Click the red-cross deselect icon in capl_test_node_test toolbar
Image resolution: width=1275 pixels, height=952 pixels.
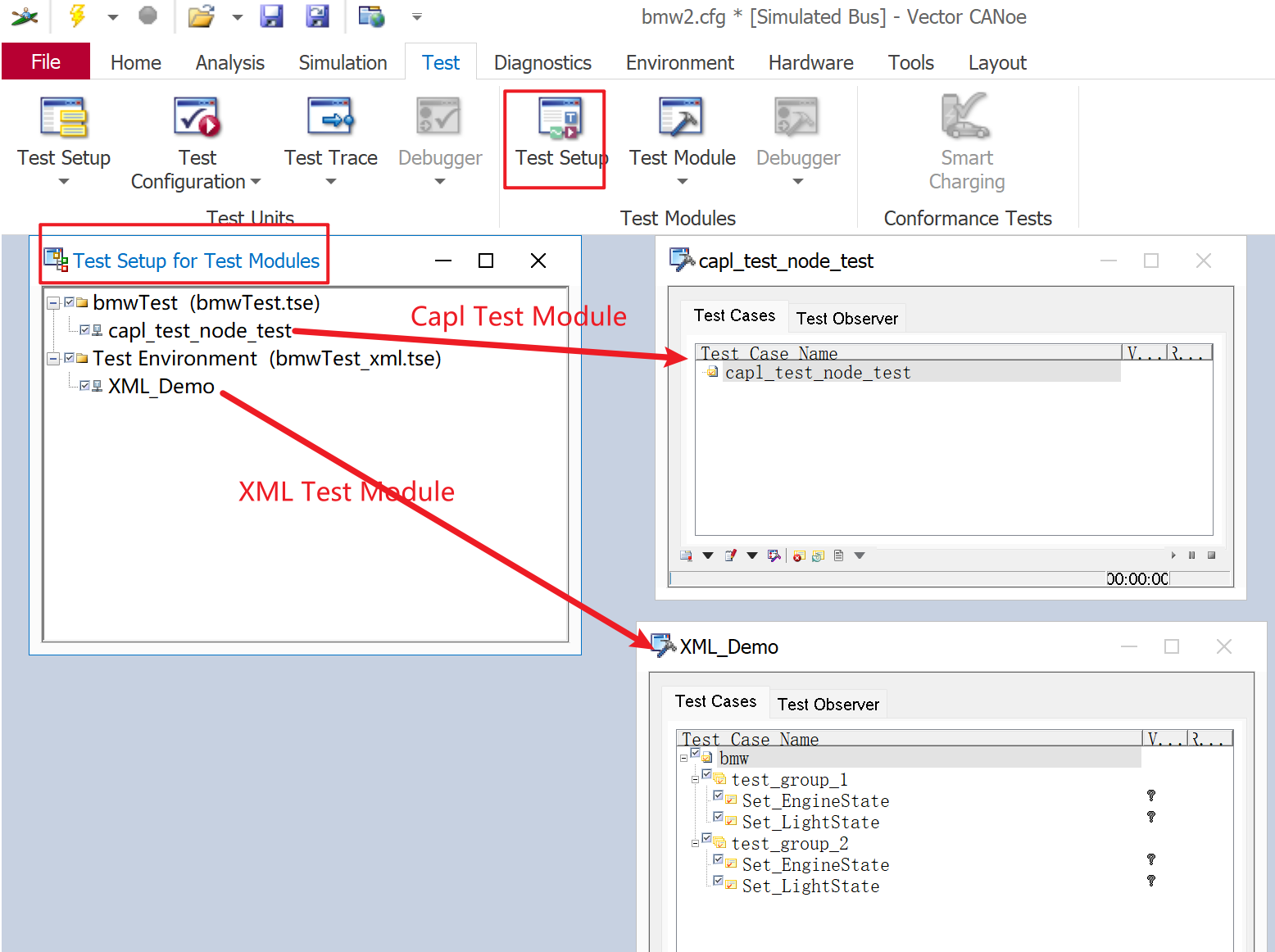pyautogui.click(x=799, y=555)
